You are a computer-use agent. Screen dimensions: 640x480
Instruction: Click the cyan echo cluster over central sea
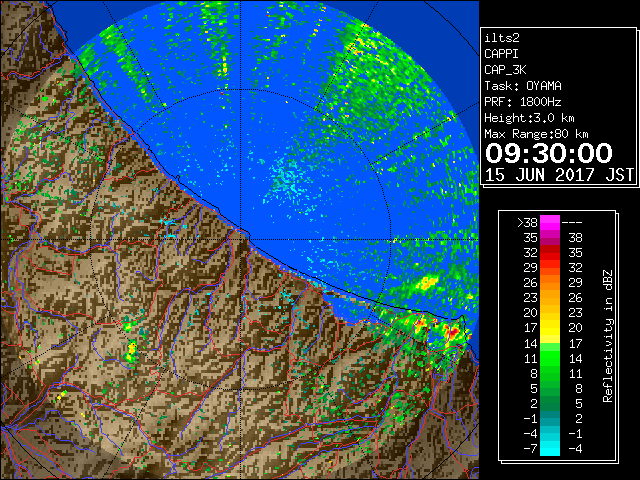pyautogui.click(x=289, y=180)
